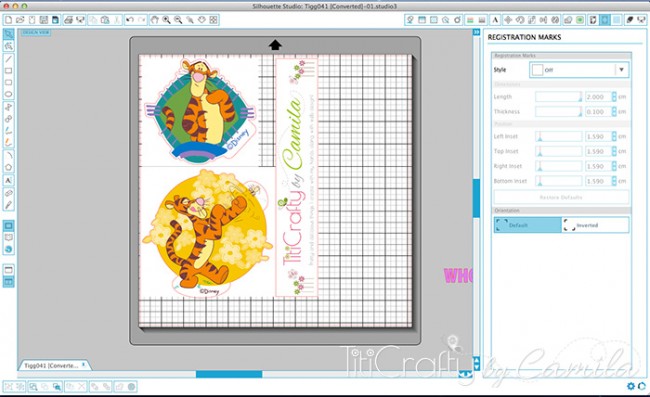650x397 pixels.
Task: Click the Length slider
Action: tap(559, 97)
